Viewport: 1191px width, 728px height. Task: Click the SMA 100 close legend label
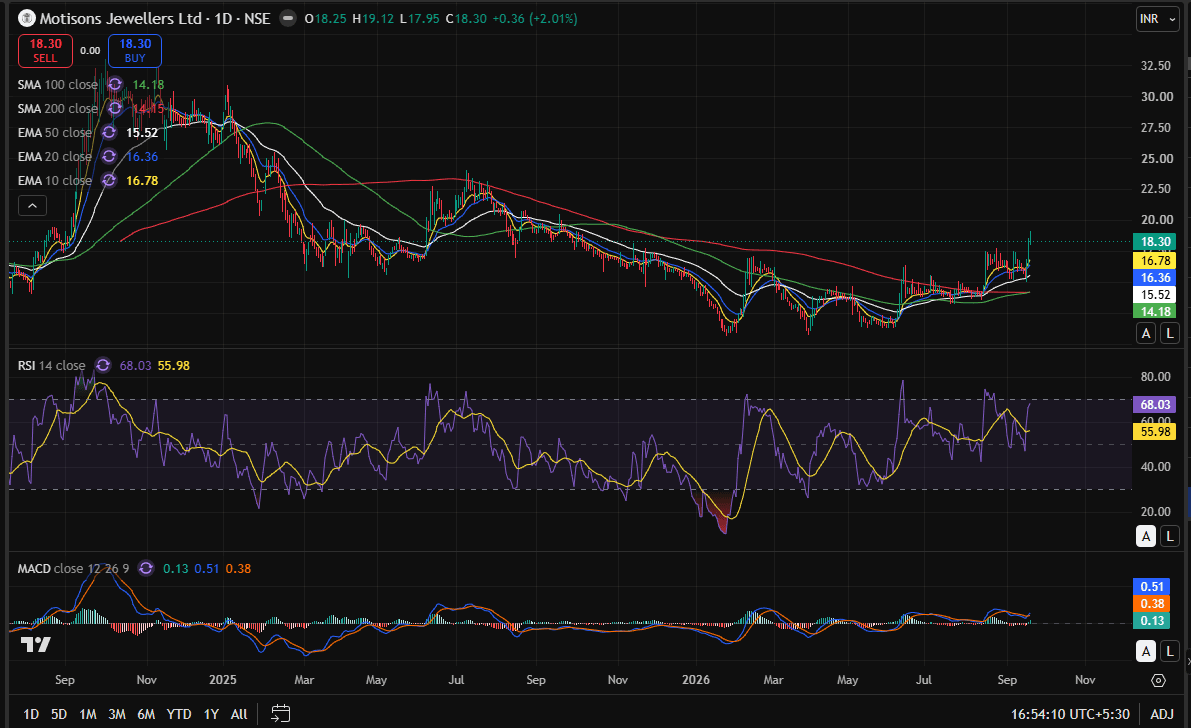[x=58, y=84]
